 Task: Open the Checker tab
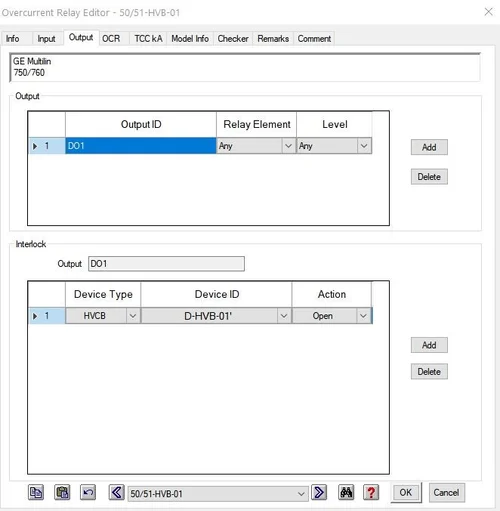233,39
